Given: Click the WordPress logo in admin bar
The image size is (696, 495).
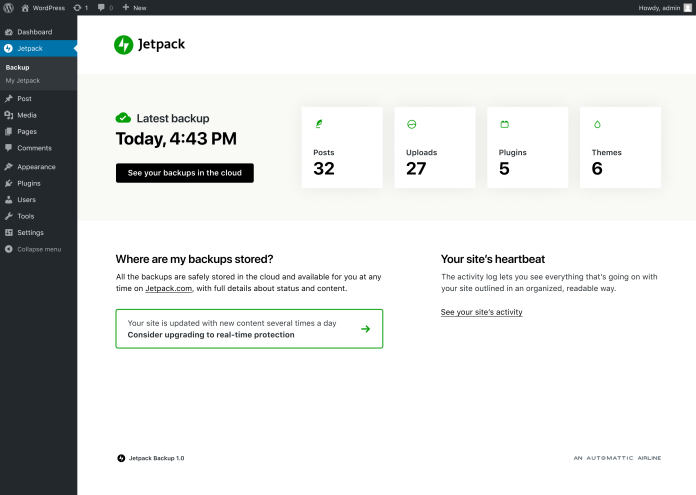Looking at the screenshot, I should point(8,8).
